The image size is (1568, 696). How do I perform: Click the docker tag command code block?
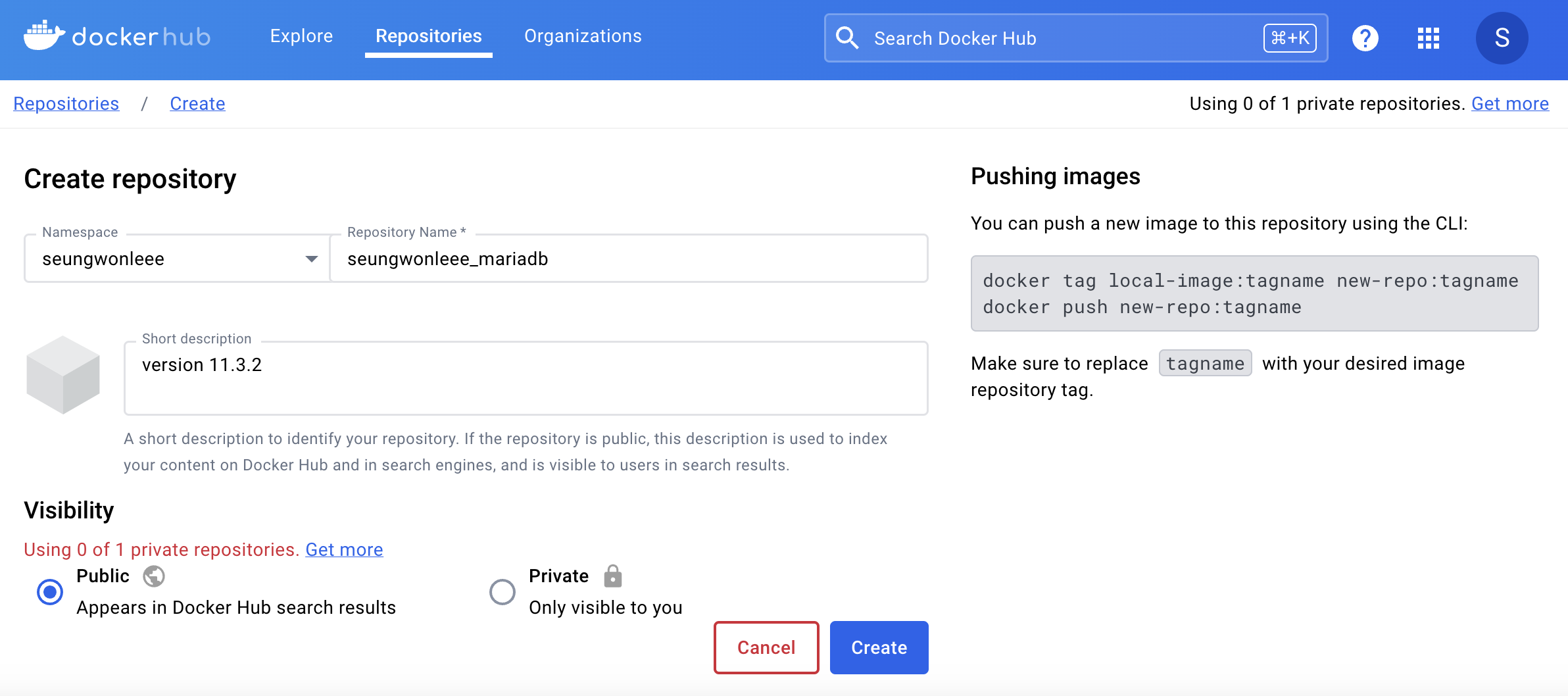point(1255,293)
